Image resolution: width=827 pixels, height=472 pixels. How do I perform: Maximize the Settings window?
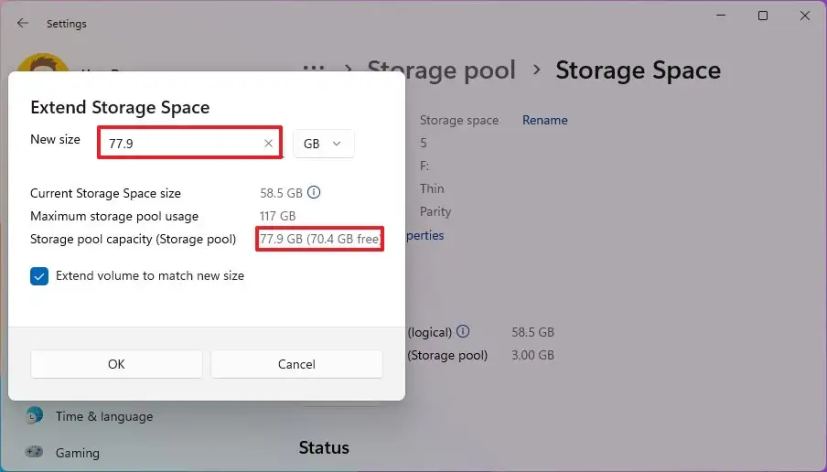(x=763, y=16)
